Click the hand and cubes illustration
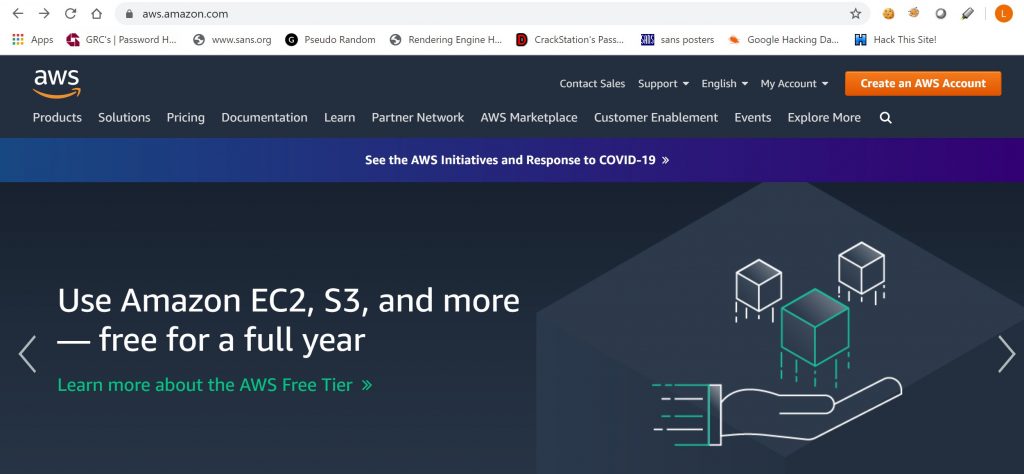The width and height of the screenshot is (1024, 474). pos(777,344)
